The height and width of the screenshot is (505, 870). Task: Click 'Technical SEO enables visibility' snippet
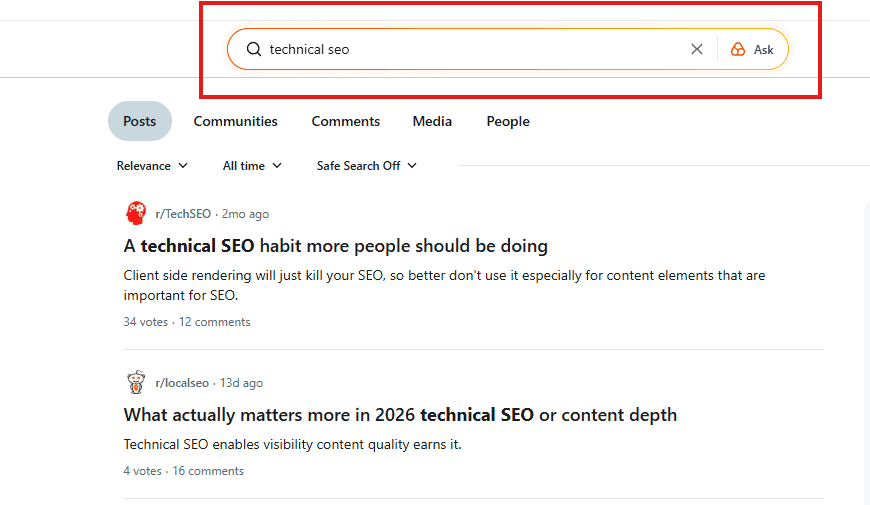coord(292,445)
